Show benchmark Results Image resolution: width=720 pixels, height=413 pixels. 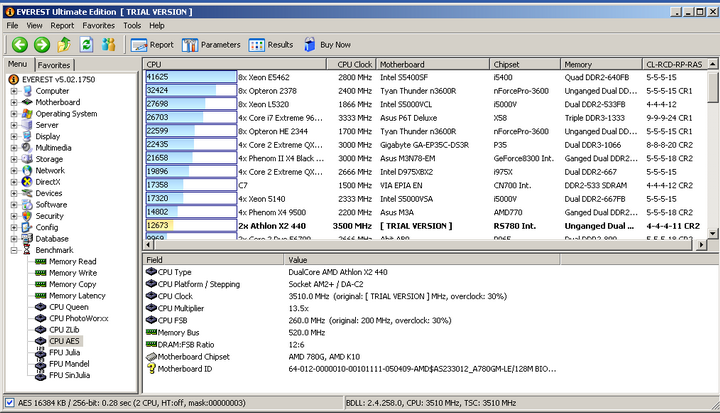coord(271,45)
